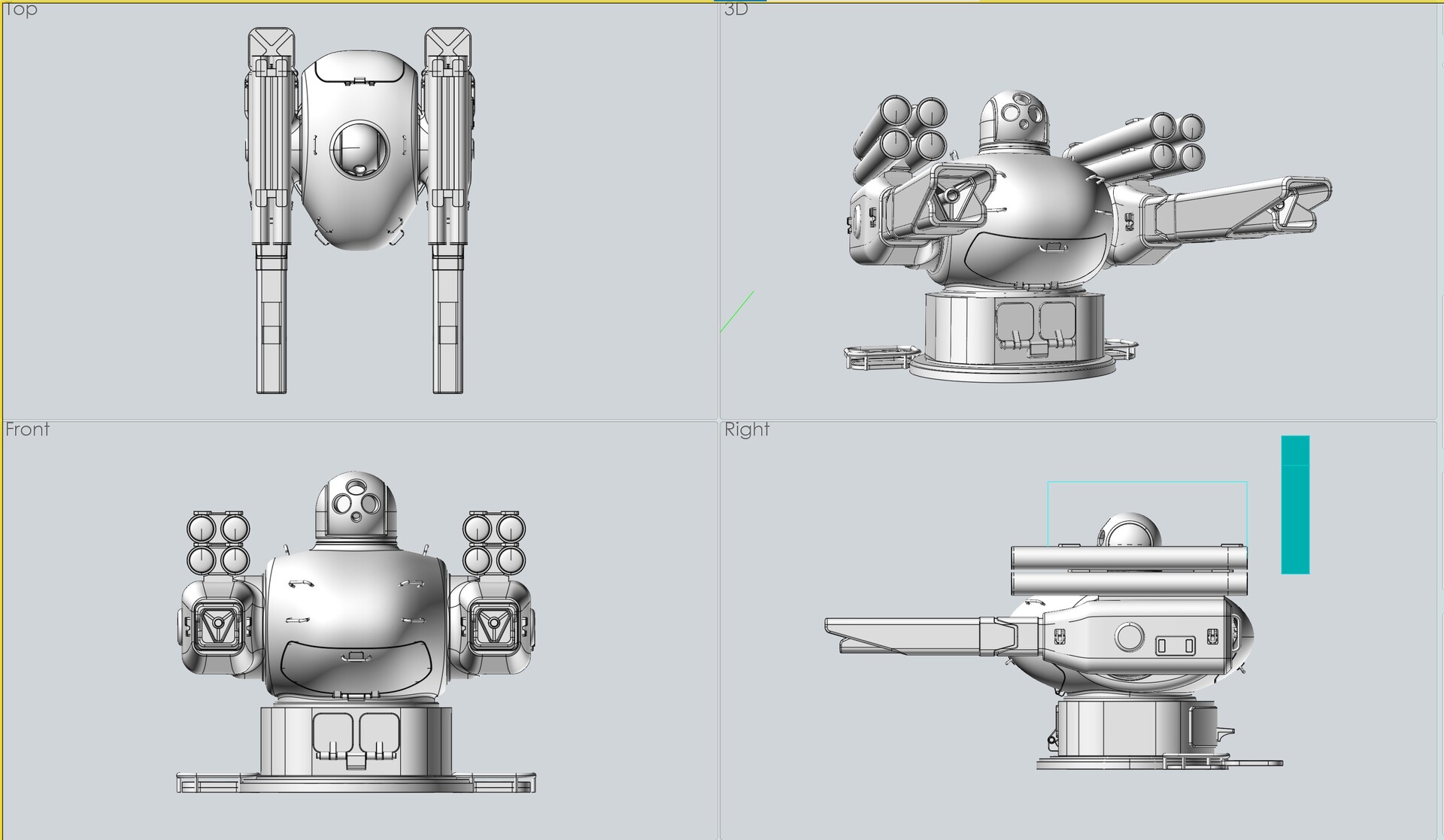
Task: Click the Top viewport label
Action: 20,10
